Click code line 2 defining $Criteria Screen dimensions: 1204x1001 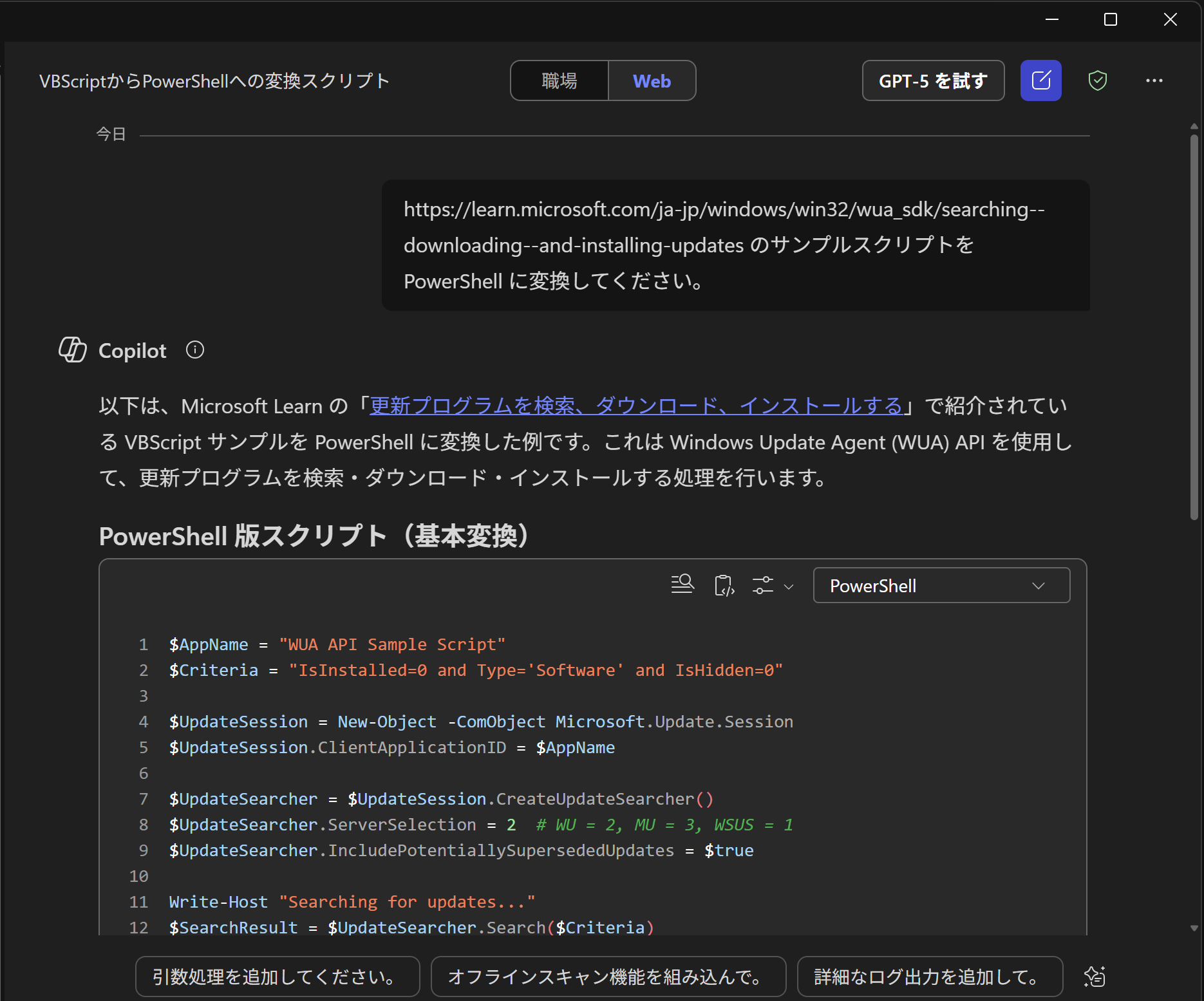point(476,670)
